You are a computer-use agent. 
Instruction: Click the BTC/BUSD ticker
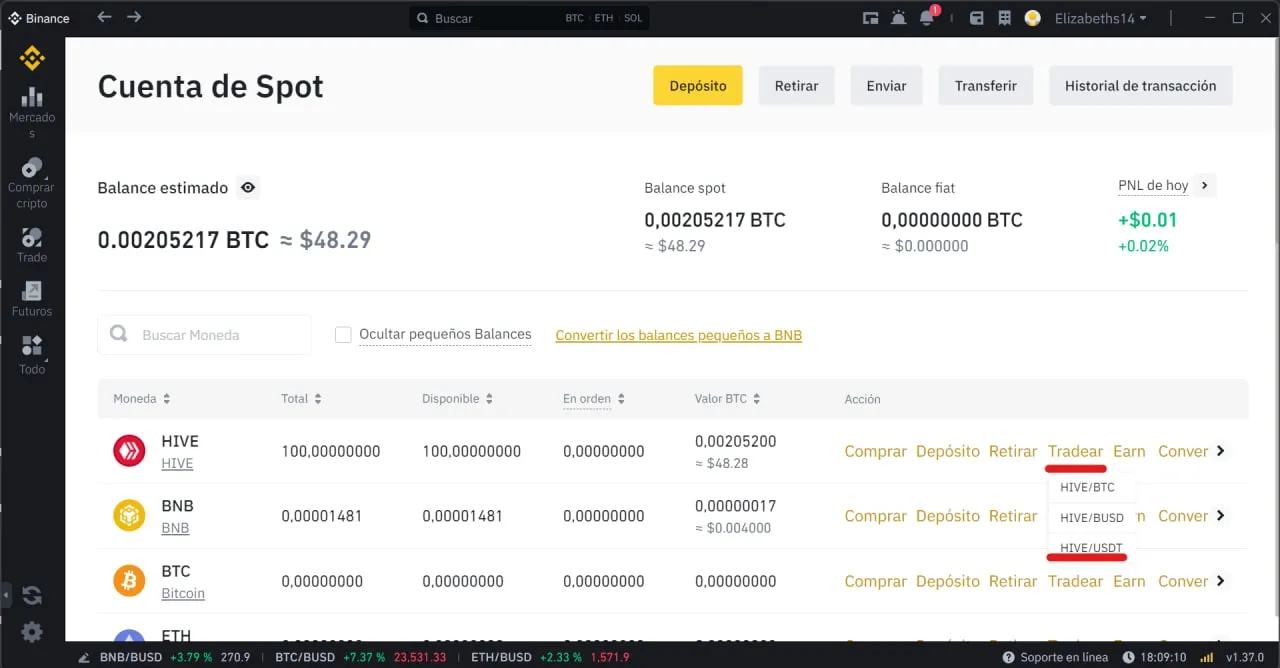pyautogui.click(x=360, y=658)
